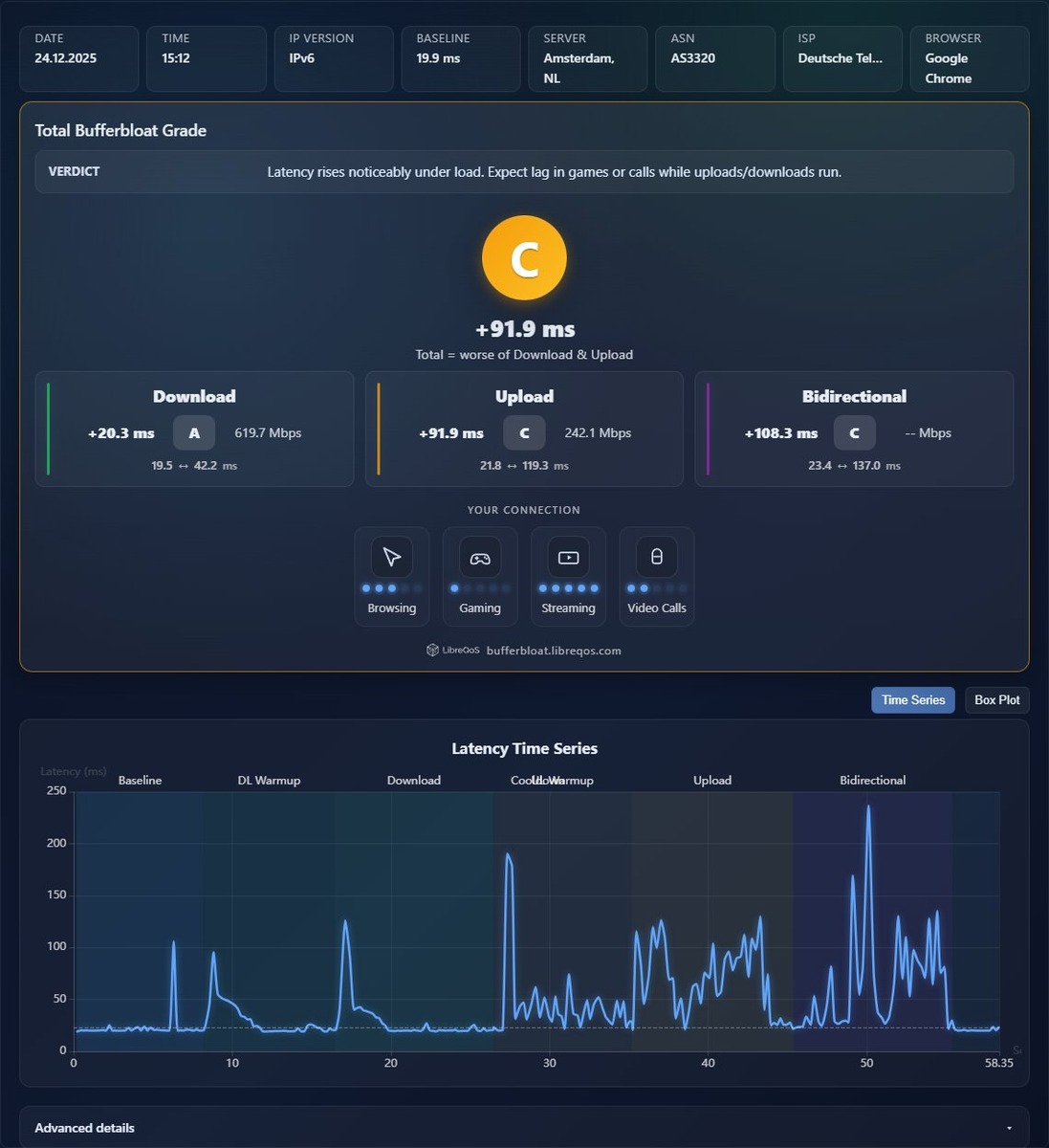Switch to the Box Plot view
Screen dimensions: 1049x1148
tap(996, 700)
